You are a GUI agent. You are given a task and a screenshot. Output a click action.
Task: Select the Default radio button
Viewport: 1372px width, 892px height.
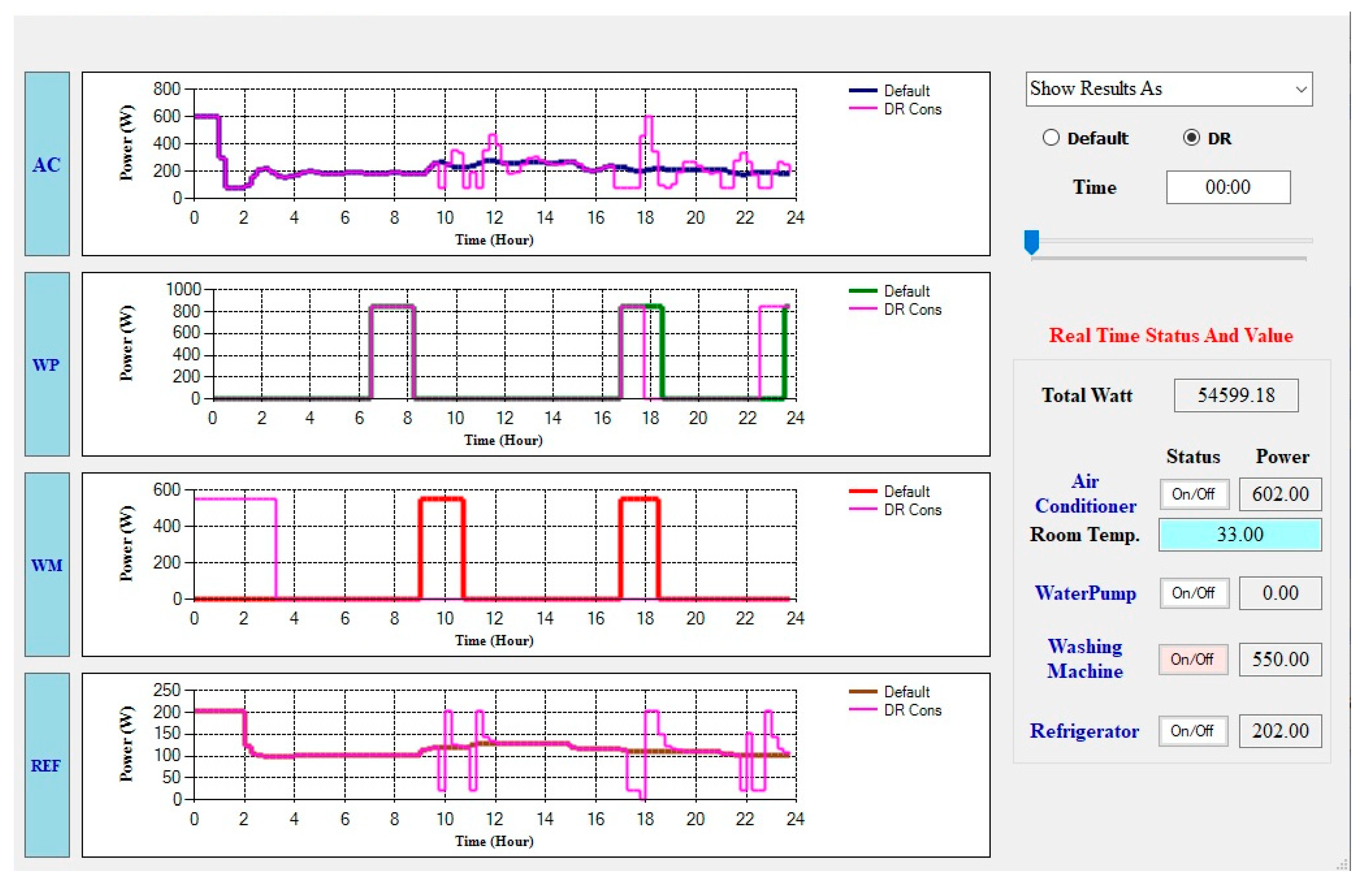click(x=1051, y=138)
